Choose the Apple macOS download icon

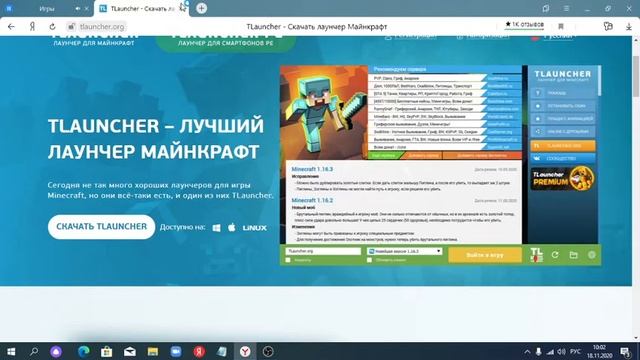click(232, 227)
